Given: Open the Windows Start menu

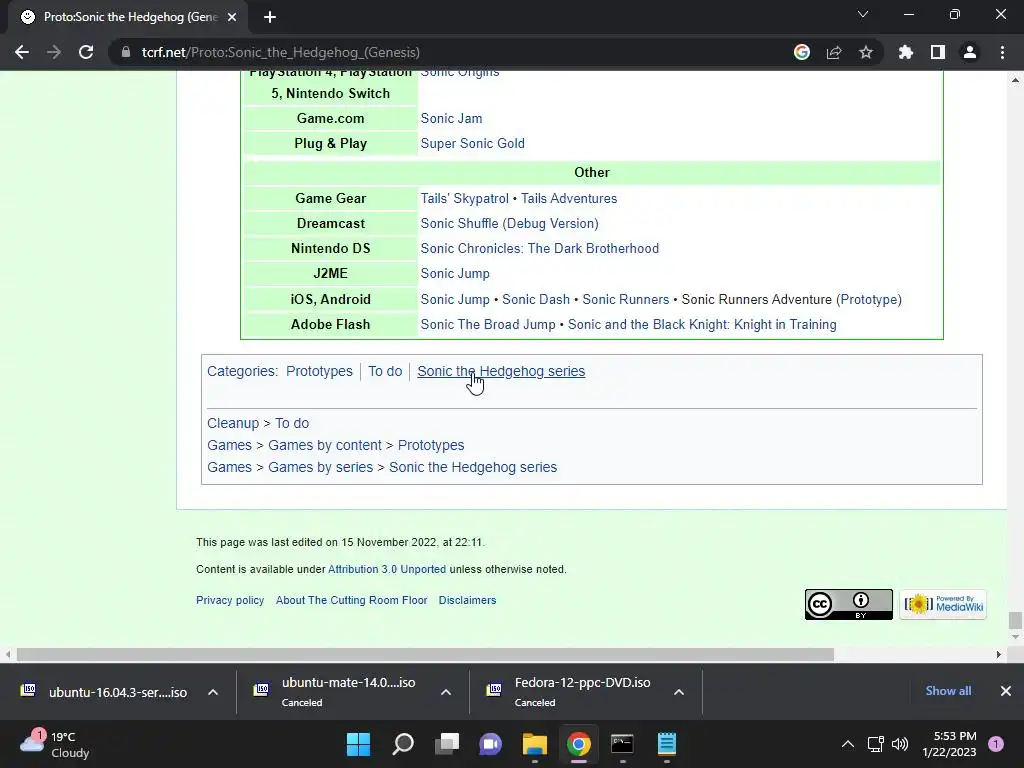Looking at the screenshot, I should (x=359, y=744).
